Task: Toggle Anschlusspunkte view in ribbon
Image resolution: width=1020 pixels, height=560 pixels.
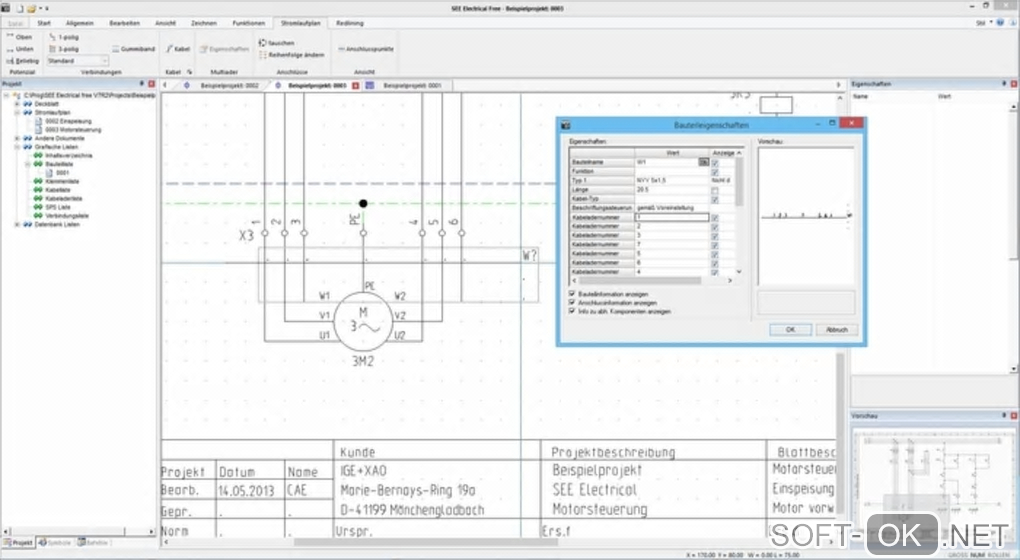Action: click(366, 49)
